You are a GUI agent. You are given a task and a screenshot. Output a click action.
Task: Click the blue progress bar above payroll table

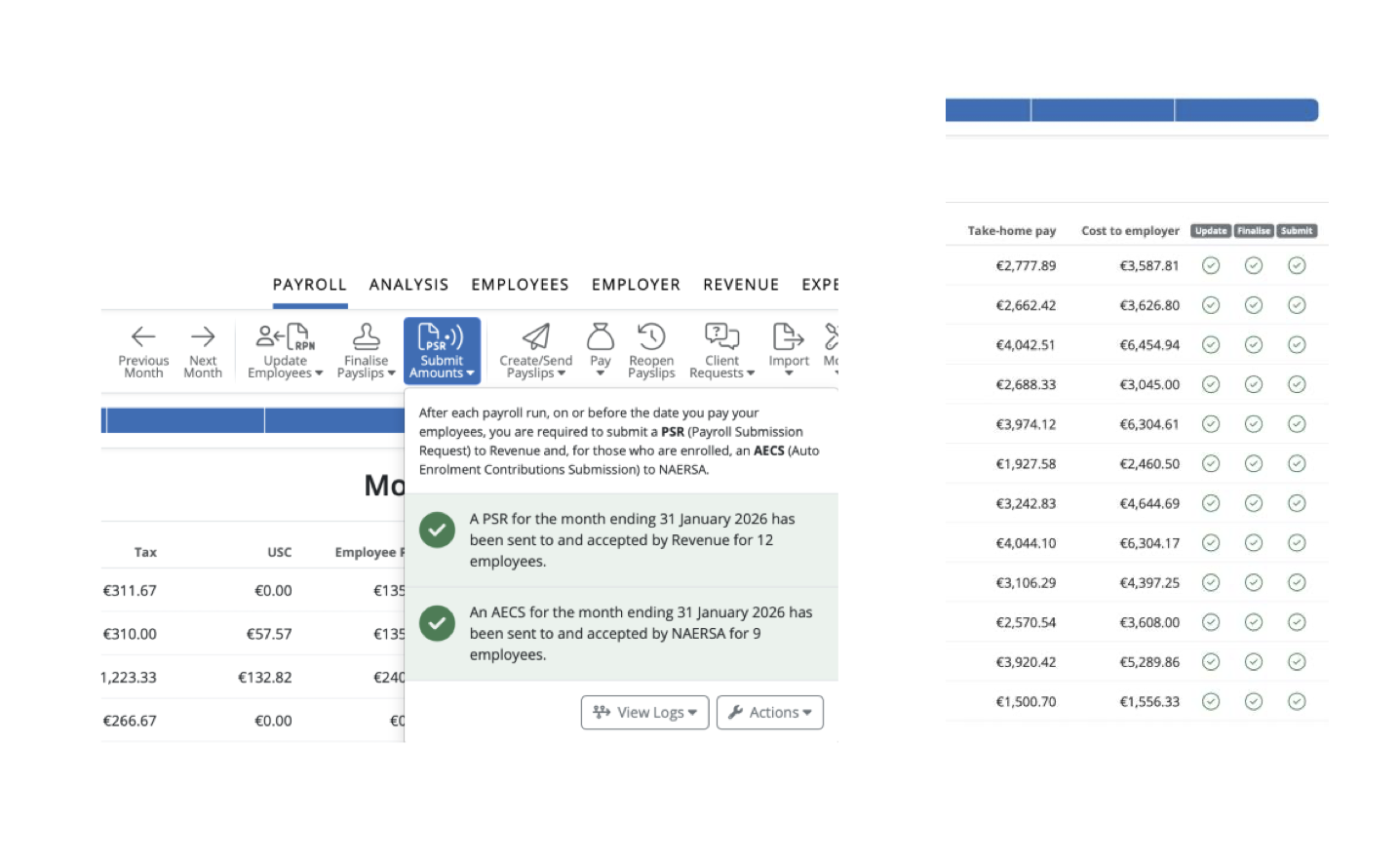coord(253,420)
